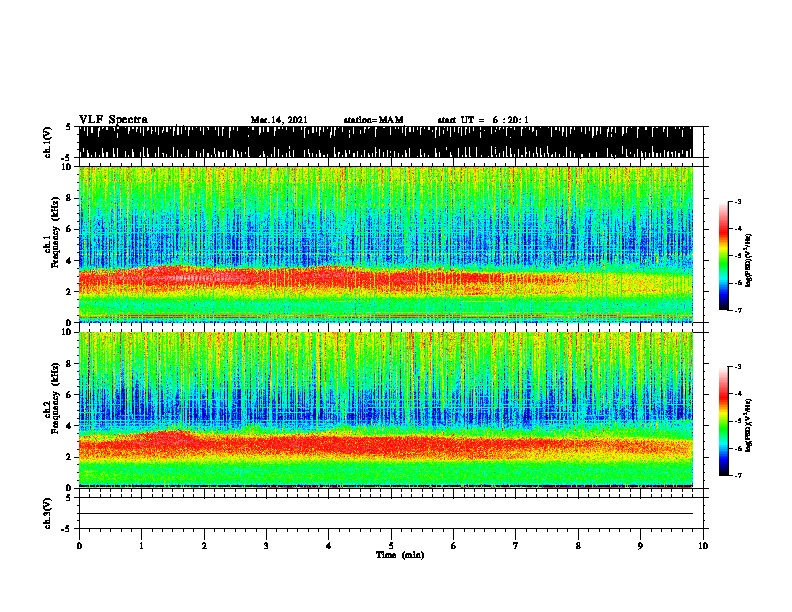Click the black ch.1 voltage waveform strip
The image size is (792, 612).
pos(385,142)
